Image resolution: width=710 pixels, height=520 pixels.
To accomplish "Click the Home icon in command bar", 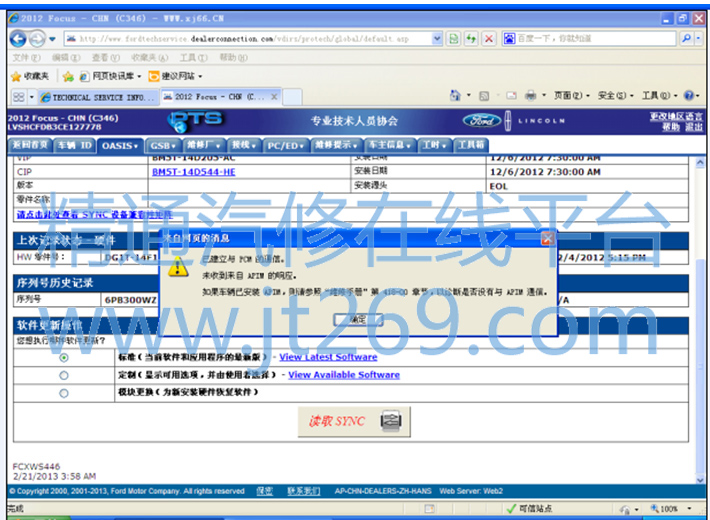I will [455, 96].
